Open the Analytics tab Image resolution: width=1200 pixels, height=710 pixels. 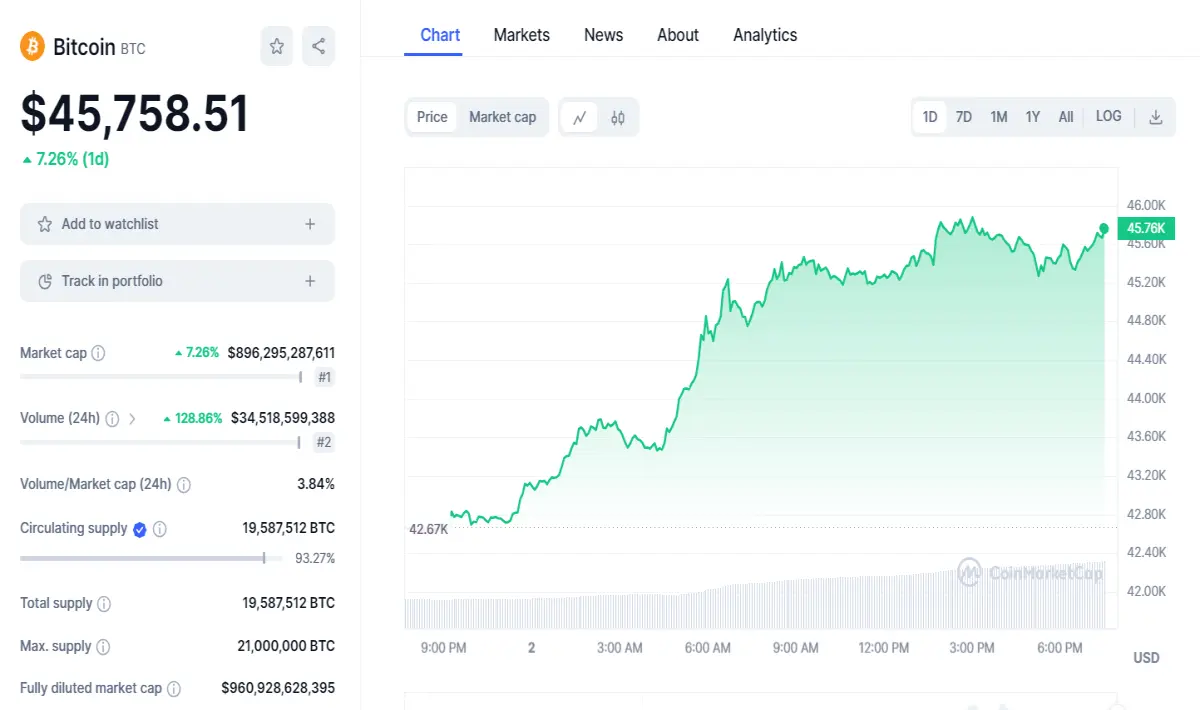click(765, 35)
